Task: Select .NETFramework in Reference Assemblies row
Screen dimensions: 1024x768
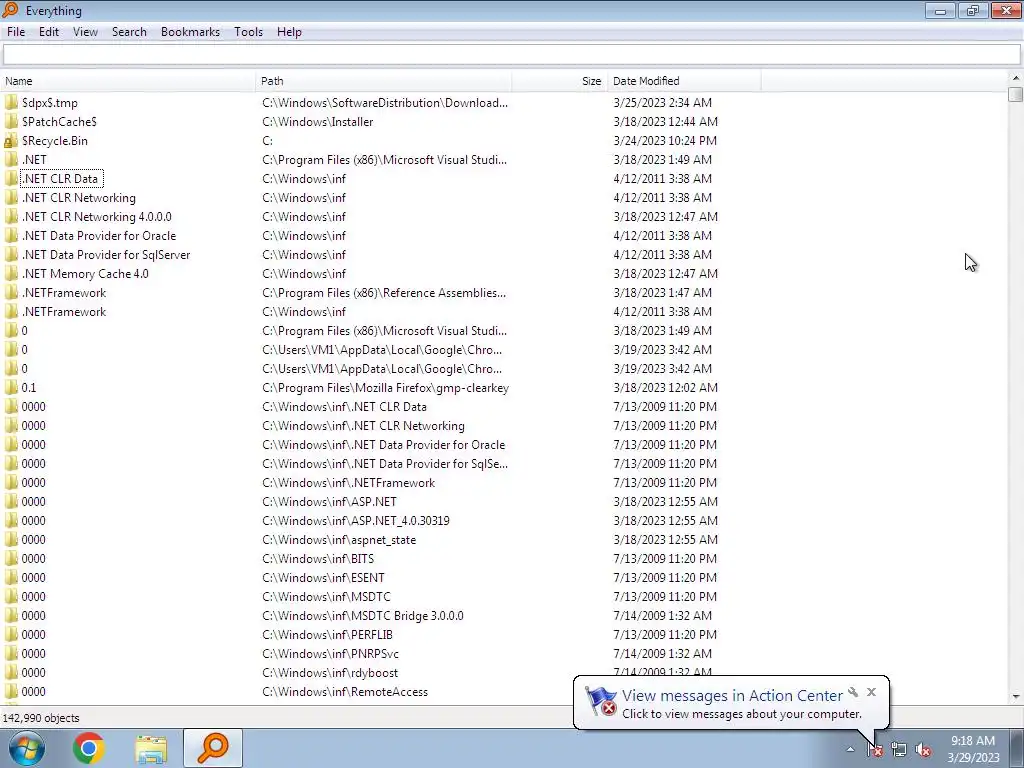Action: point(63,293)
